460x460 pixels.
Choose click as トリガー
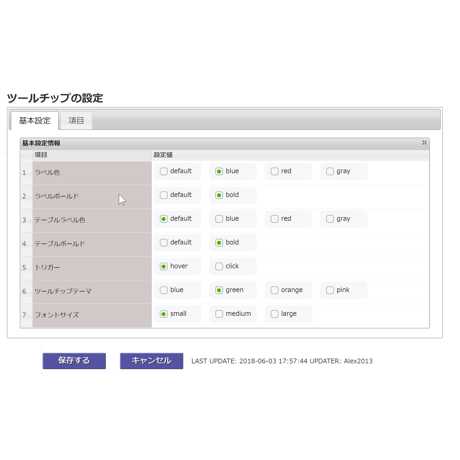pos(219,266)
